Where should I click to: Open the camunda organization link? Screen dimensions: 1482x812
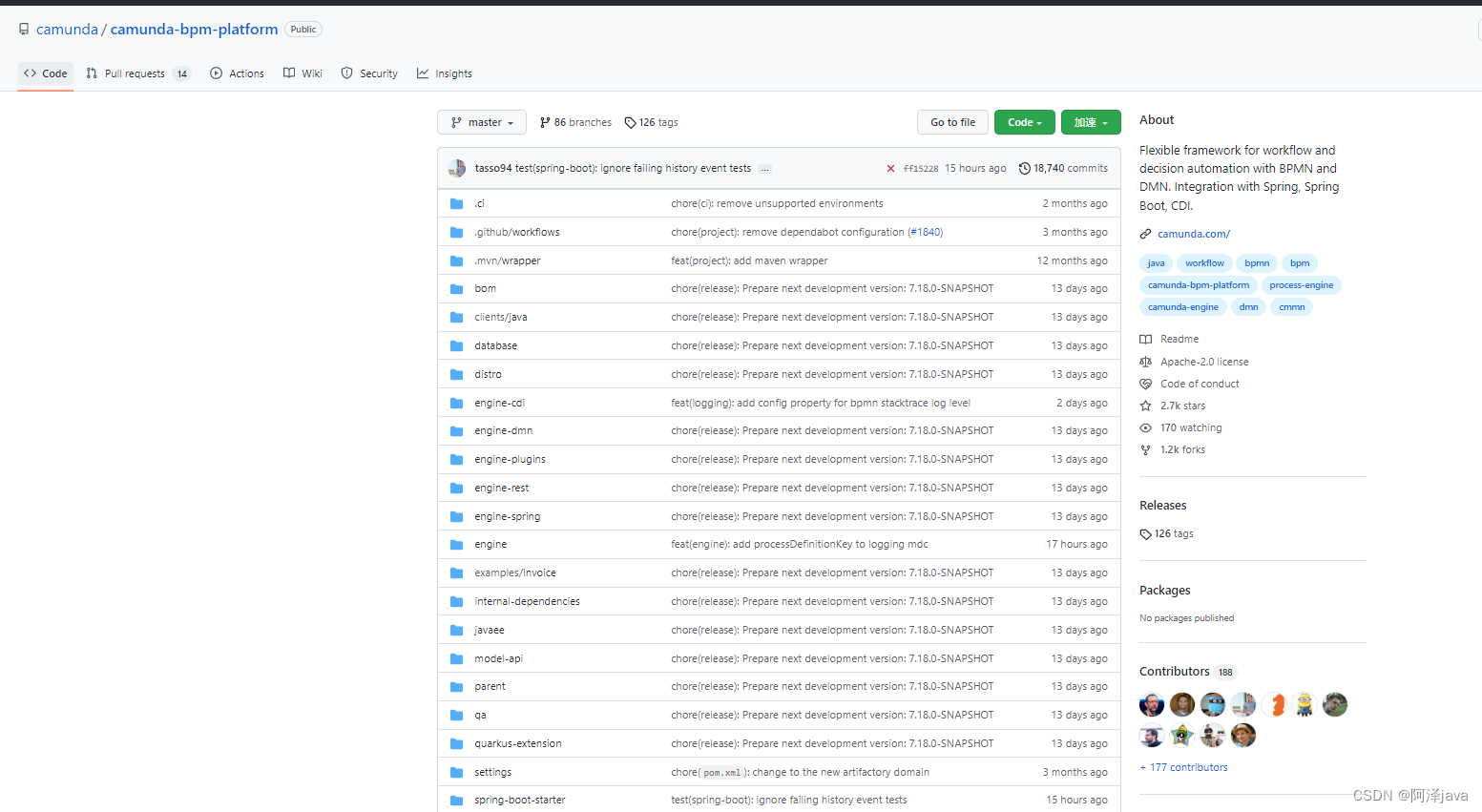(67, 30)
